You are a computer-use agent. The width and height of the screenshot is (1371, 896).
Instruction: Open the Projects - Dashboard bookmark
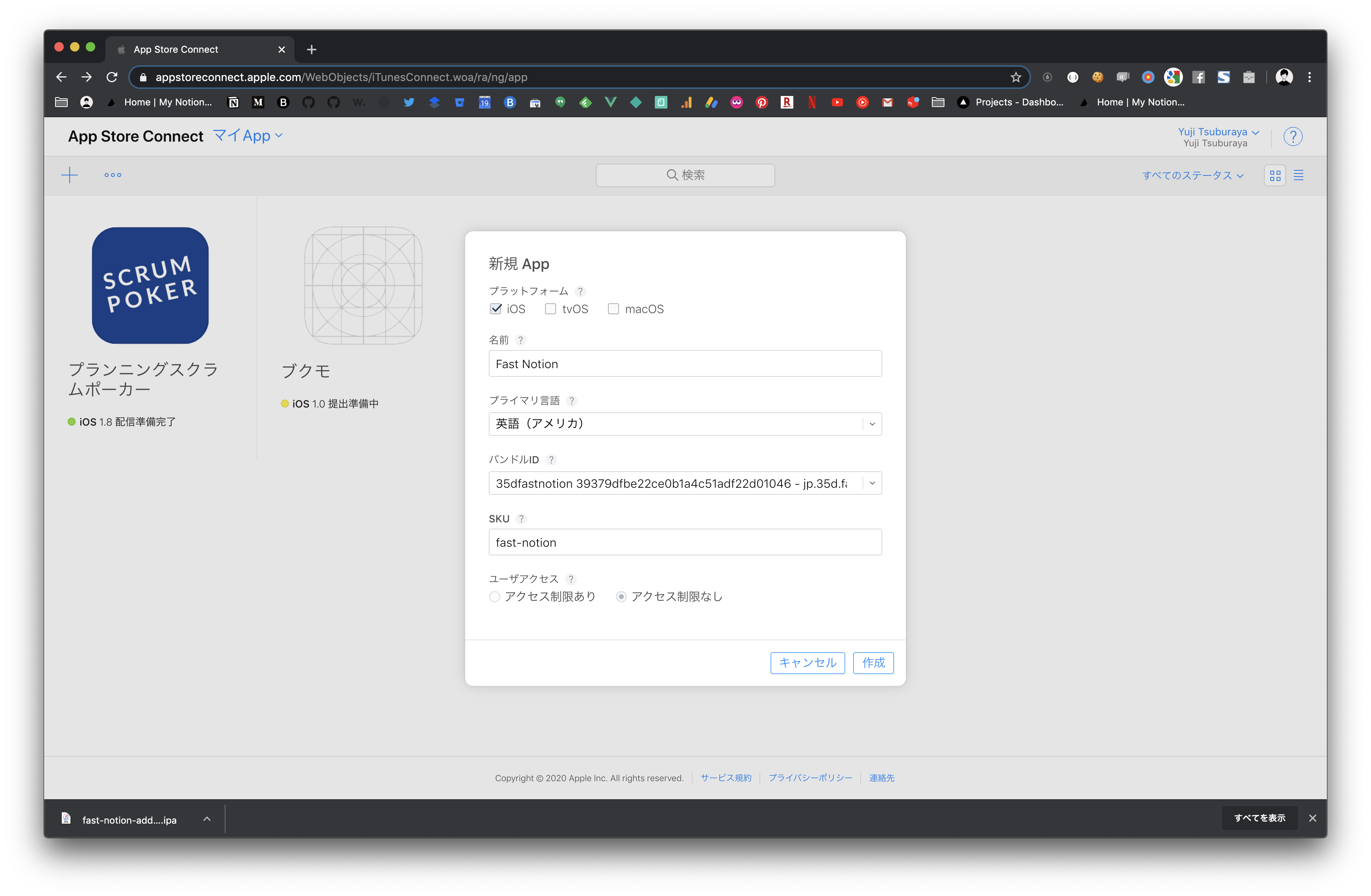tap(1011, 103)
